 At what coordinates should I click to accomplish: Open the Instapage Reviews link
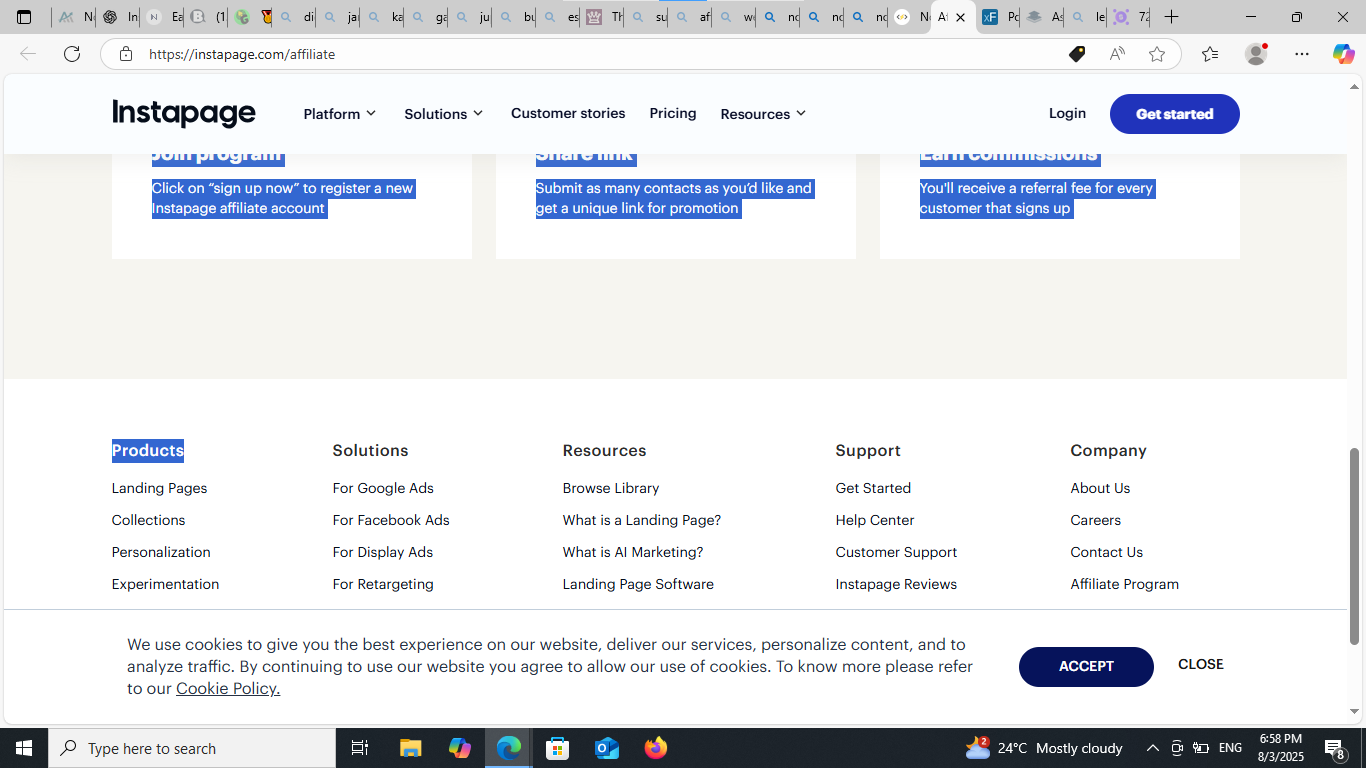coord(896,584)
